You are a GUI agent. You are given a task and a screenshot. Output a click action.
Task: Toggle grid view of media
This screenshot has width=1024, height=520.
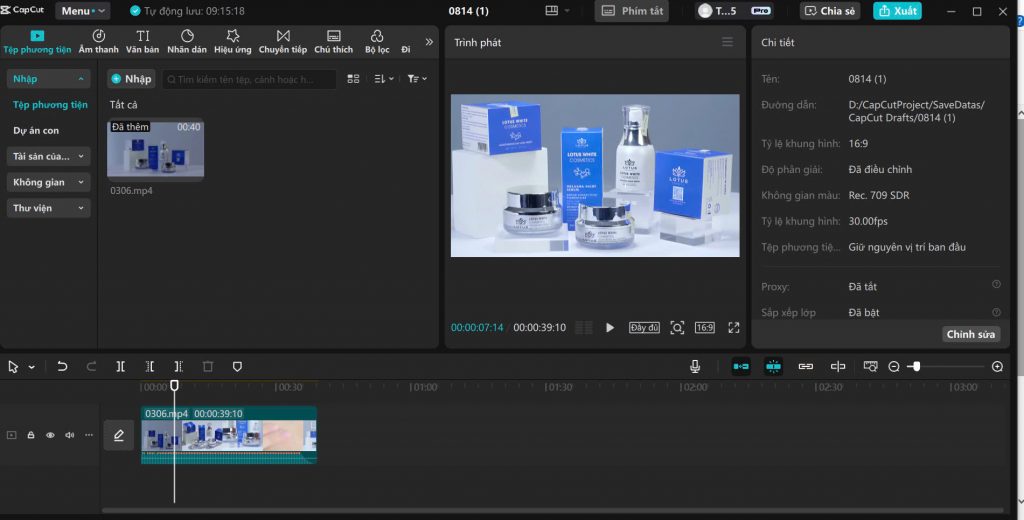(x=353, y=78)
